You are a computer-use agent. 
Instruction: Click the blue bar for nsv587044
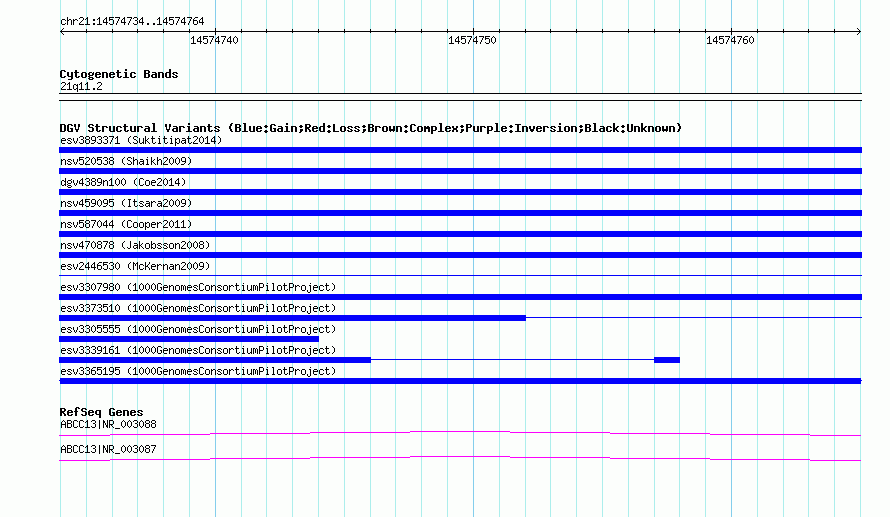460,234
